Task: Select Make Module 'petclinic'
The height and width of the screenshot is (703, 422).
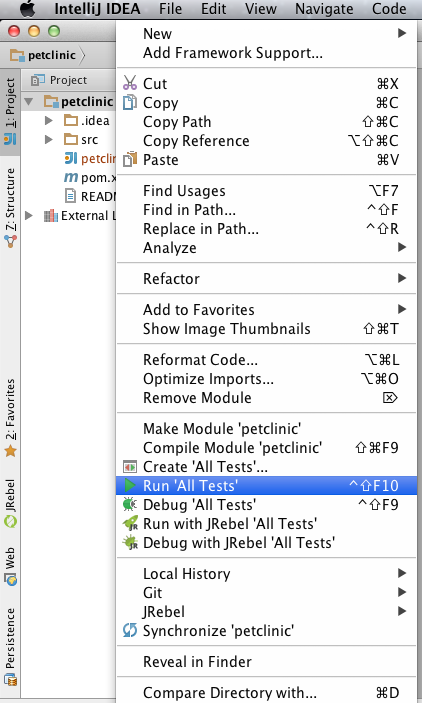Action: click(x=266, y=429)
